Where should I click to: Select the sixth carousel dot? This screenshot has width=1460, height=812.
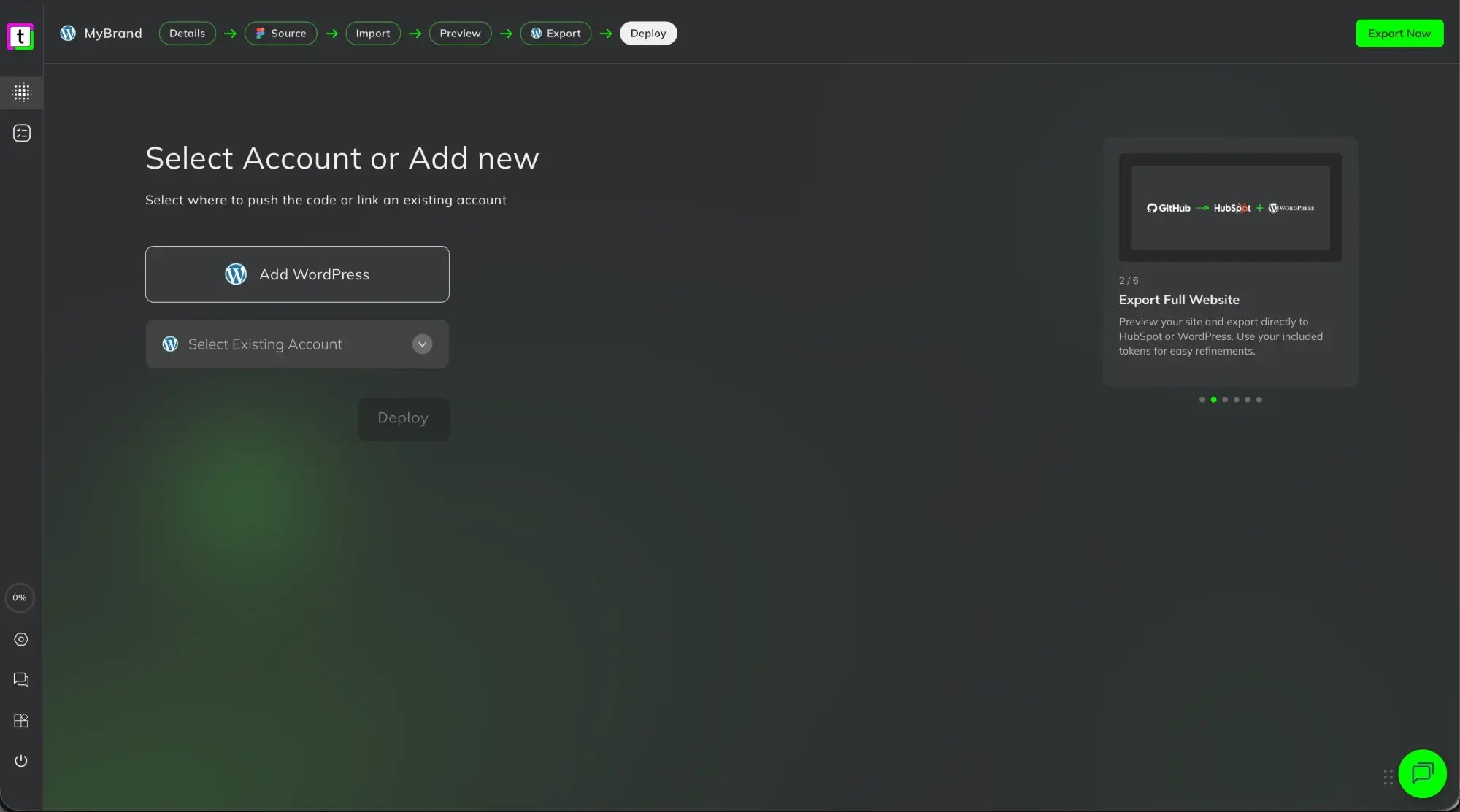pos(1259,399)
